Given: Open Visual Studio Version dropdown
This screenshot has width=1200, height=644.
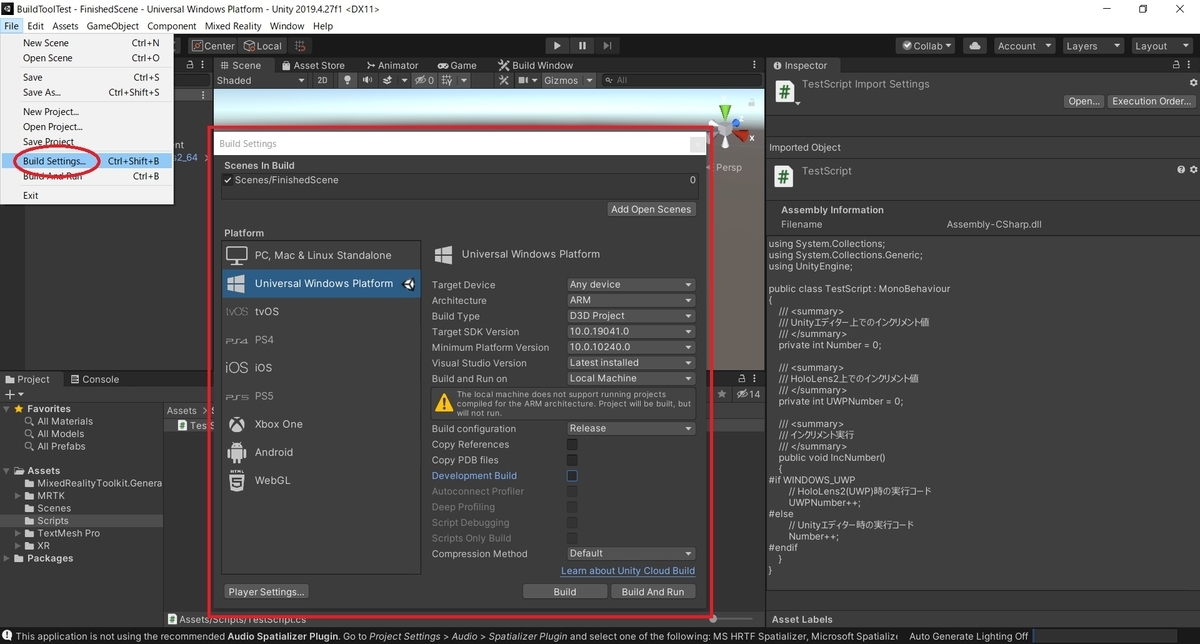Looking at the screenshot, I should 630,363.
